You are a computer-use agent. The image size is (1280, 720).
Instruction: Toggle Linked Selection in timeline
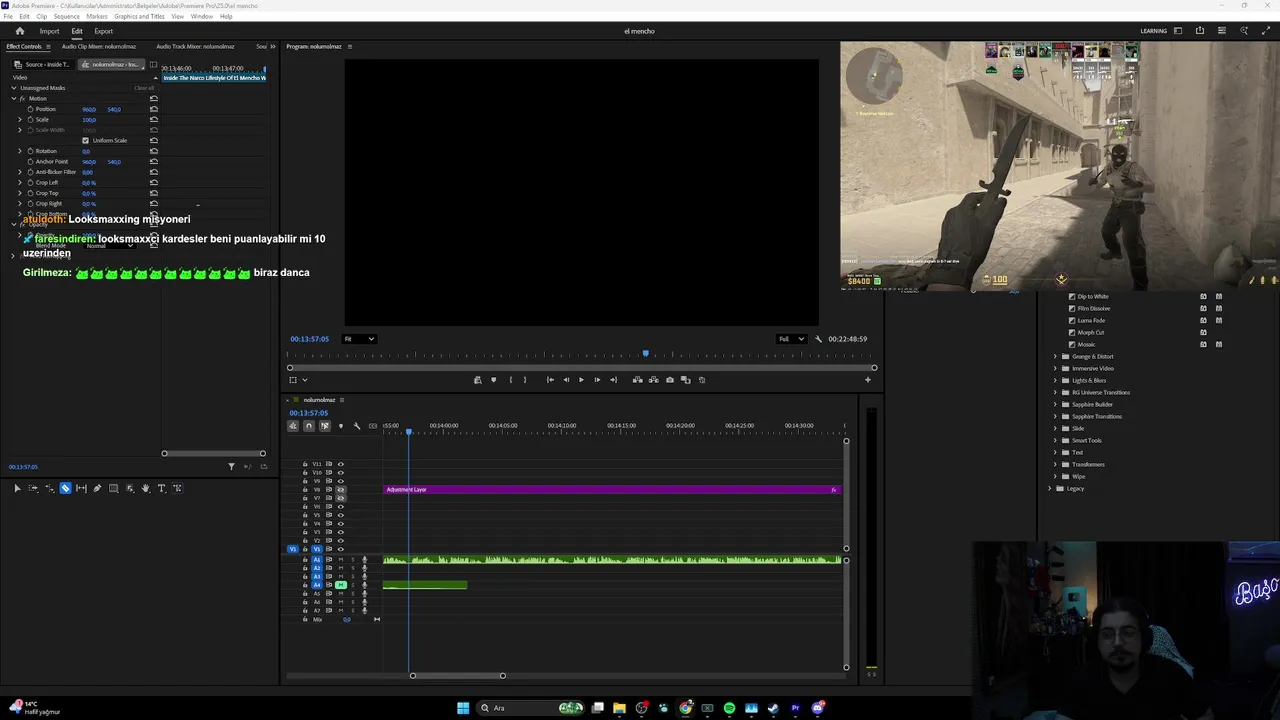coord(324,426)
